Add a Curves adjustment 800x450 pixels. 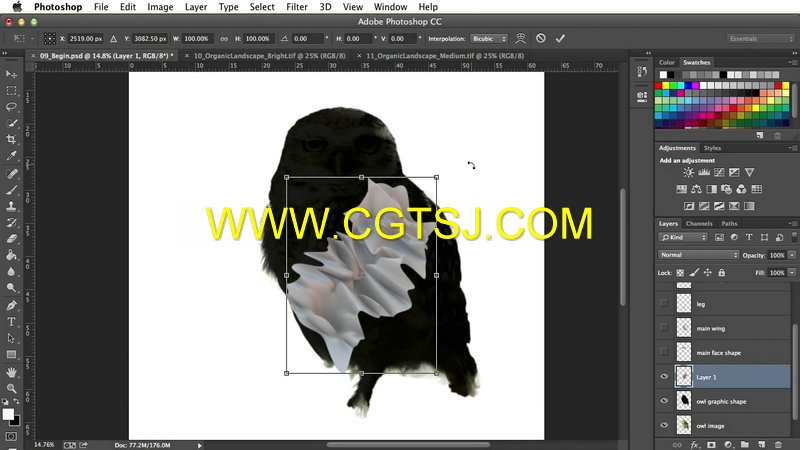coord(719,172)
